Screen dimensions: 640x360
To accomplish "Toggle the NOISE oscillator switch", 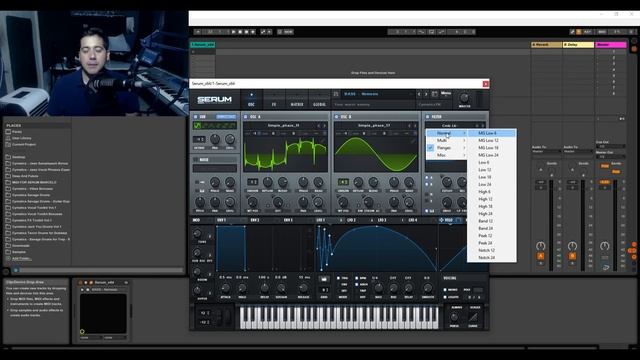I will pyautogui.click(x=196, y=160).
